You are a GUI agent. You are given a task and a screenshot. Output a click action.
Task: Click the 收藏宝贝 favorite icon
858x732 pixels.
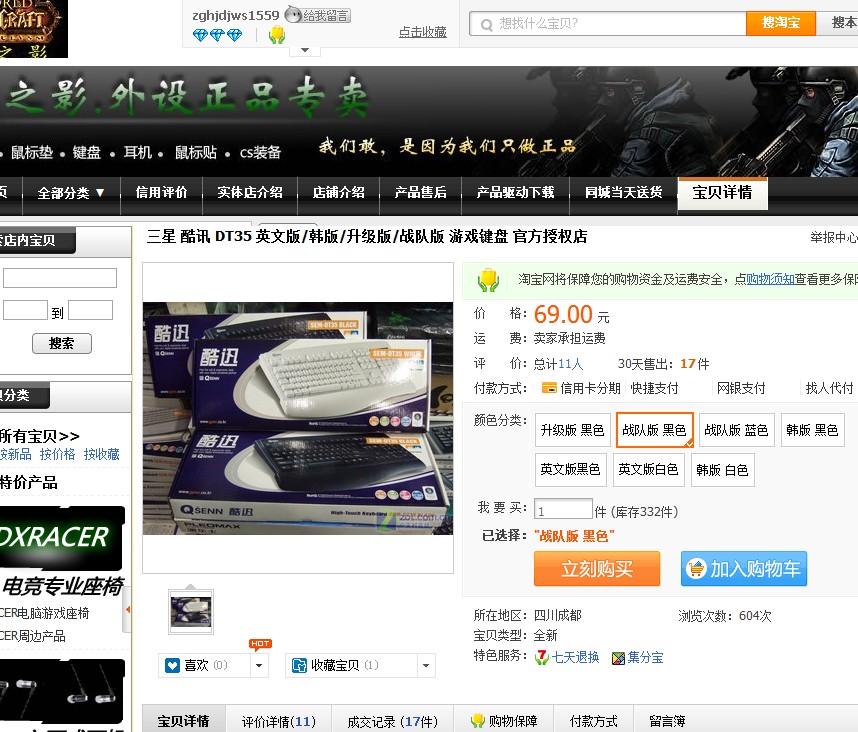click(299, 666)
